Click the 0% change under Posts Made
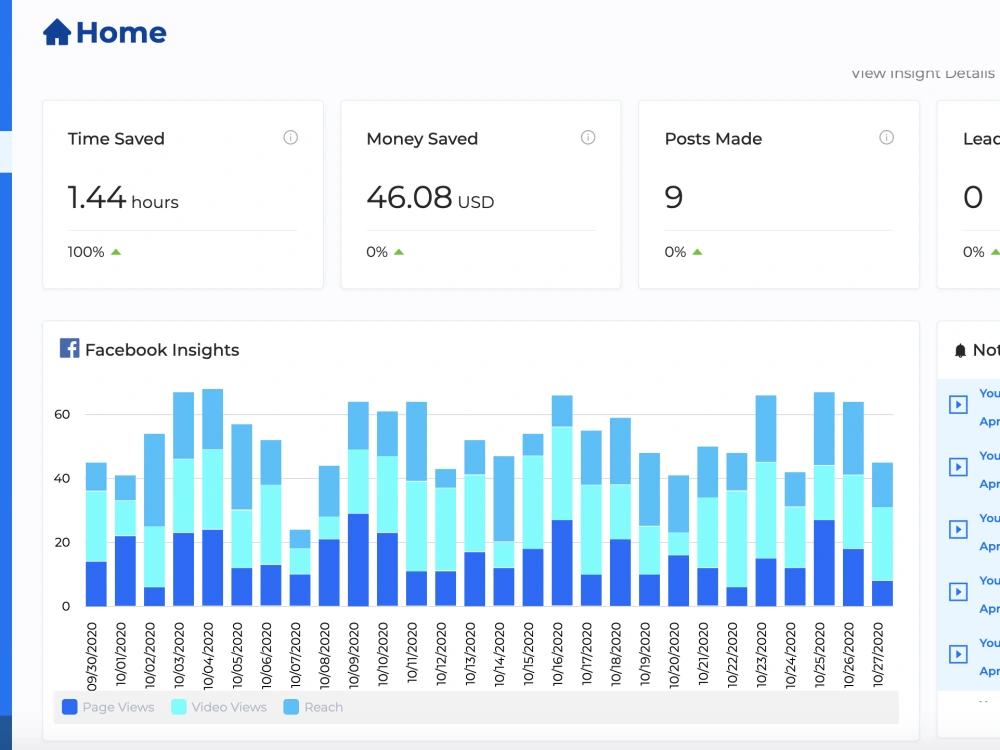 (x=675, y=252)
